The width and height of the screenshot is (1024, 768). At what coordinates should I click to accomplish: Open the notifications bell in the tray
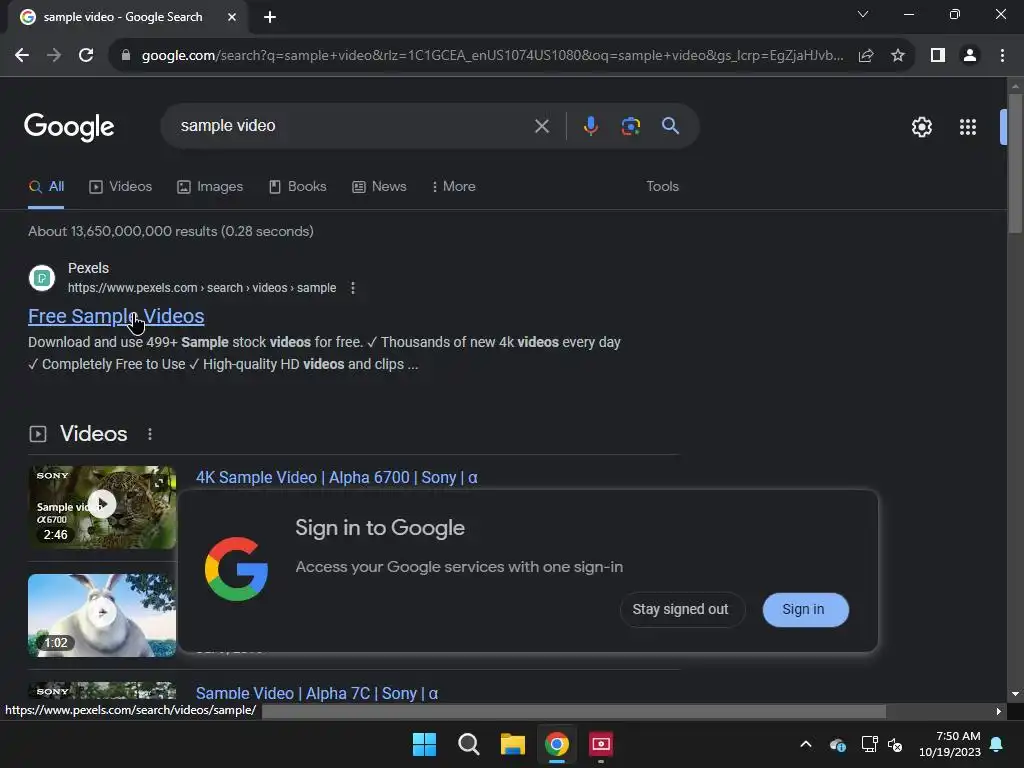coord(997,744)
